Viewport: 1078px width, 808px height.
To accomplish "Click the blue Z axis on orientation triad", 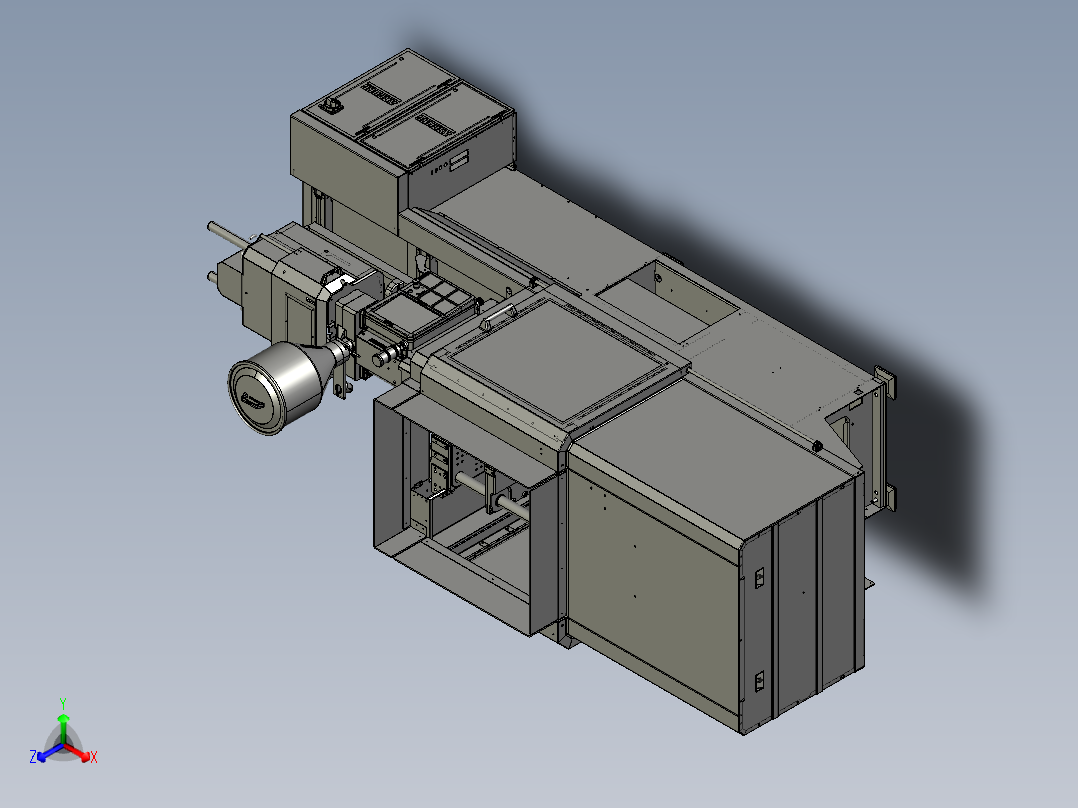I will [47, 753].
